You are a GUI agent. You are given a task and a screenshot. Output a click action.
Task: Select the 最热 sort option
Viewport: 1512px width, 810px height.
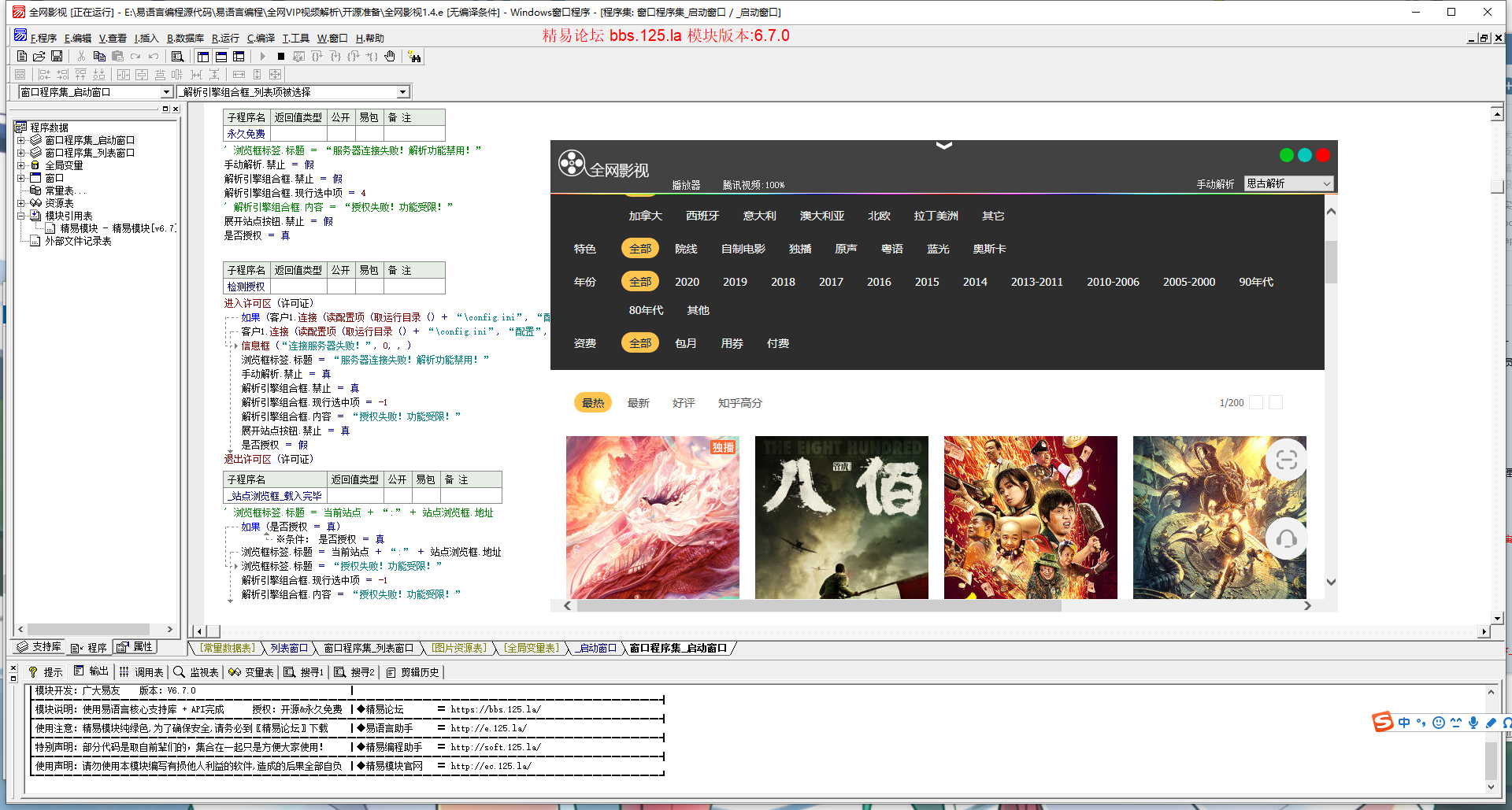[593, 403]
